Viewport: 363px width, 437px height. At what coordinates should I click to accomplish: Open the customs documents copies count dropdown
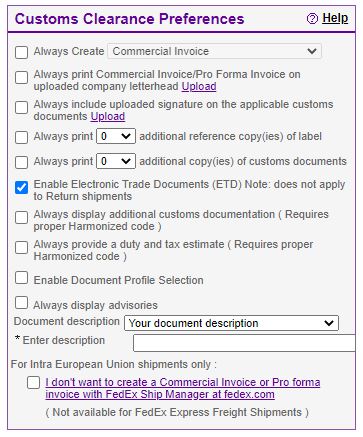pyautogui.click(x=116, y=161)
